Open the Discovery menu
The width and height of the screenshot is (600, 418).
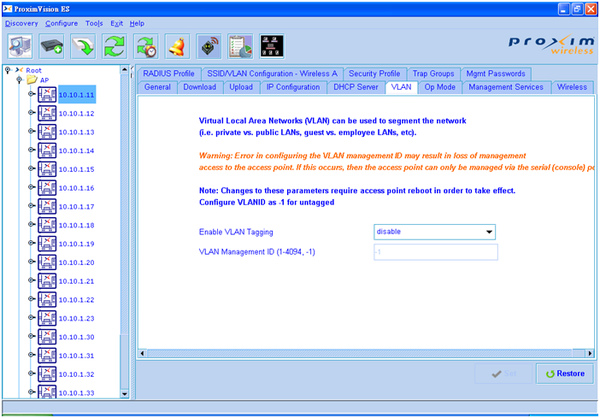click(x=21, y=23)
